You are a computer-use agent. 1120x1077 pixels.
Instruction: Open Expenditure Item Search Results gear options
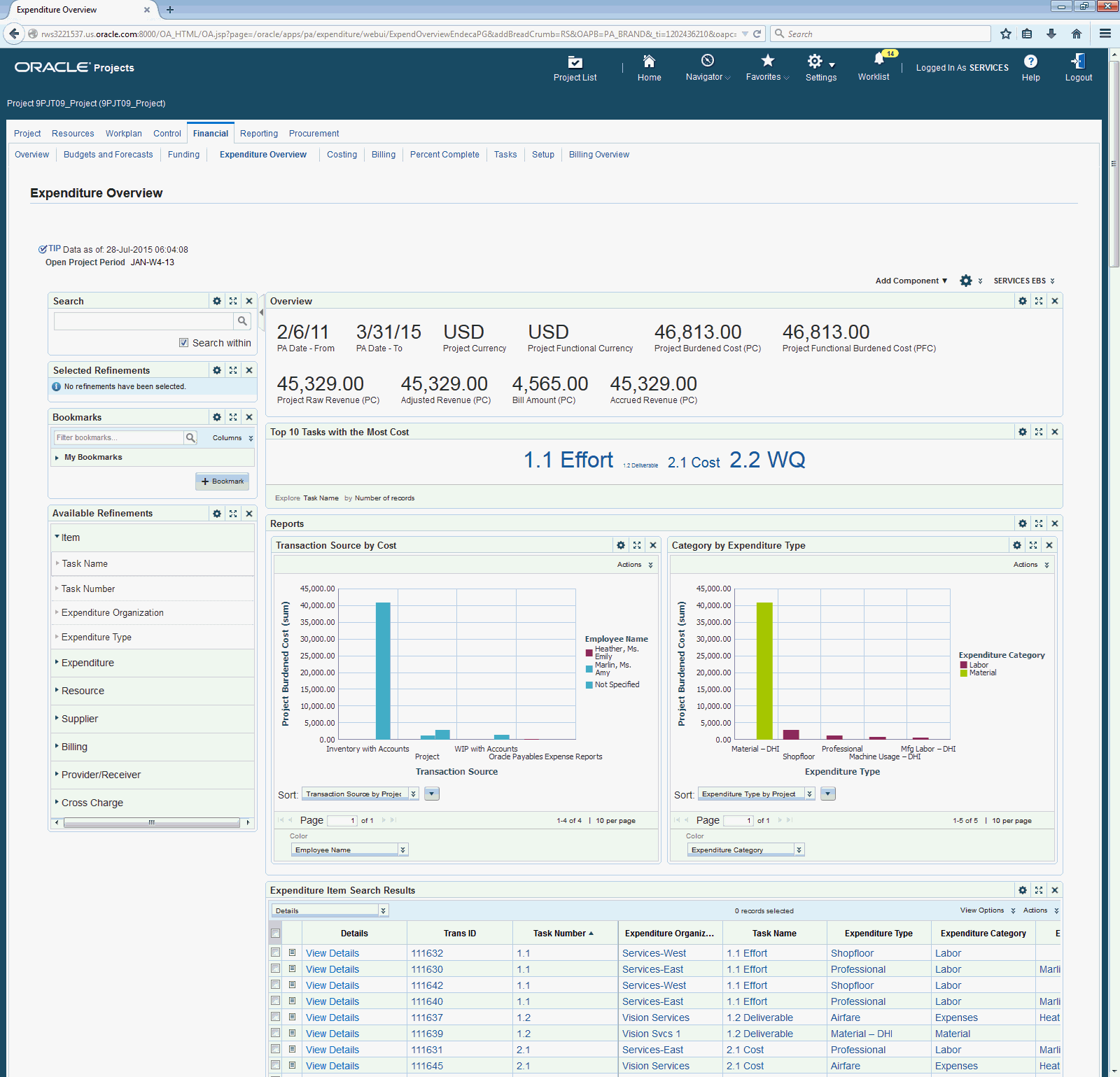click(1023, 890)
